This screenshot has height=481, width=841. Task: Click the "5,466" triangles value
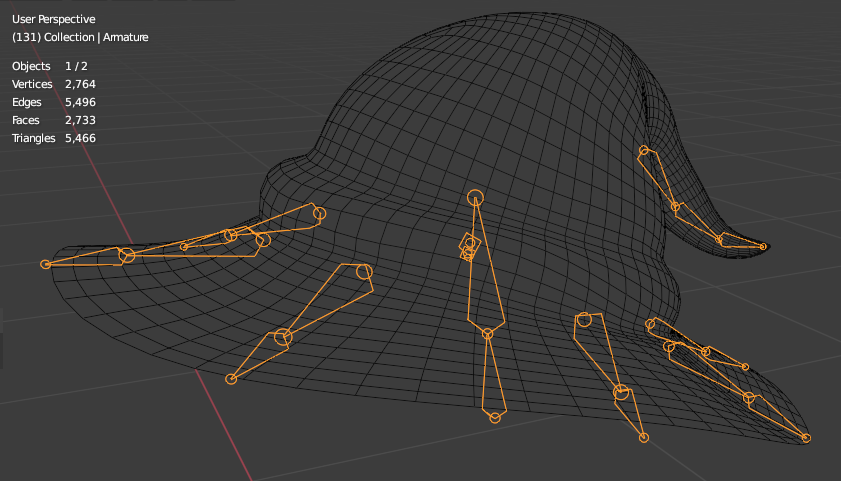[x=80, y=138]
